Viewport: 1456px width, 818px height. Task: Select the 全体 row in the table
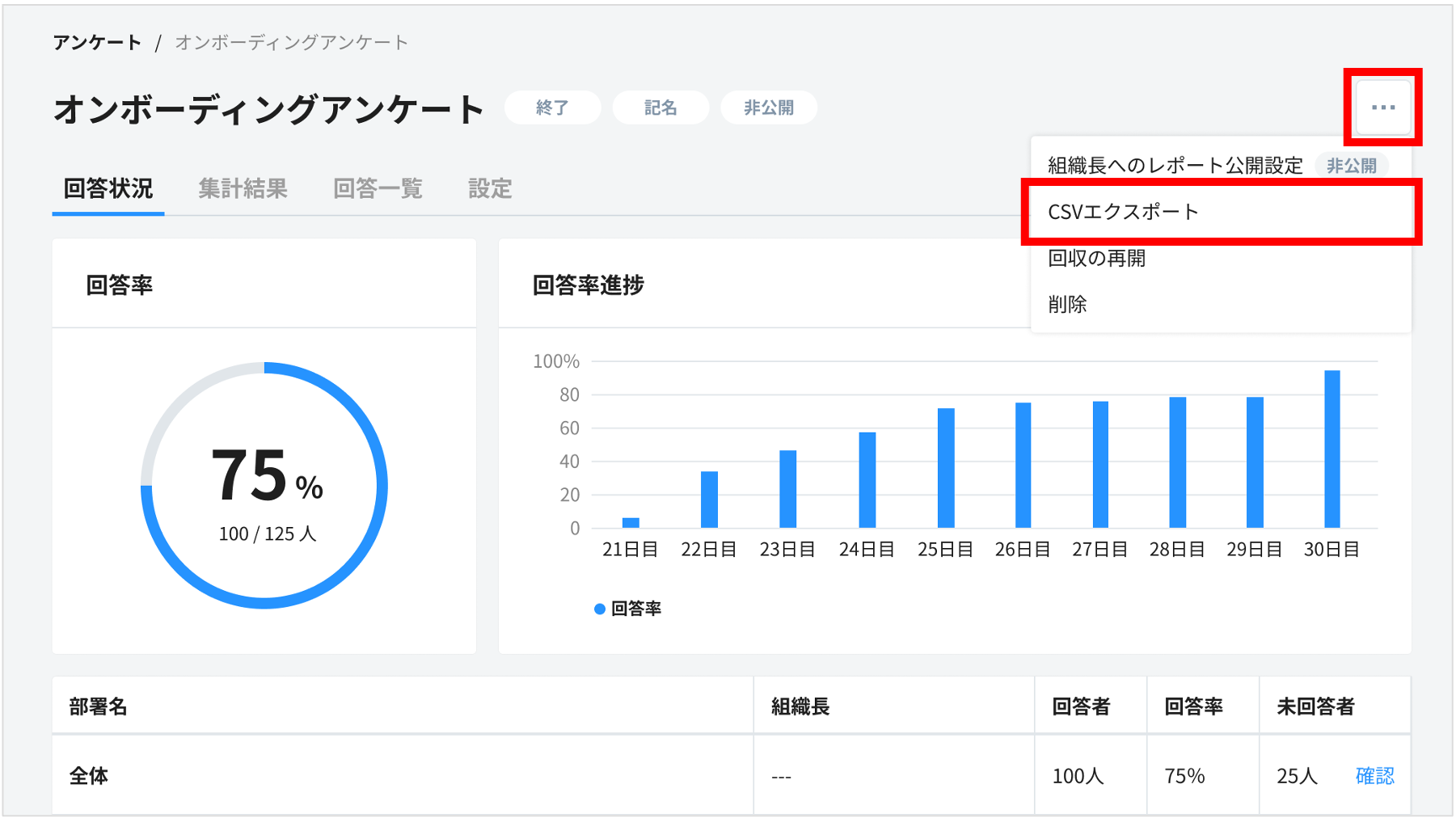(x=88, y=775)
